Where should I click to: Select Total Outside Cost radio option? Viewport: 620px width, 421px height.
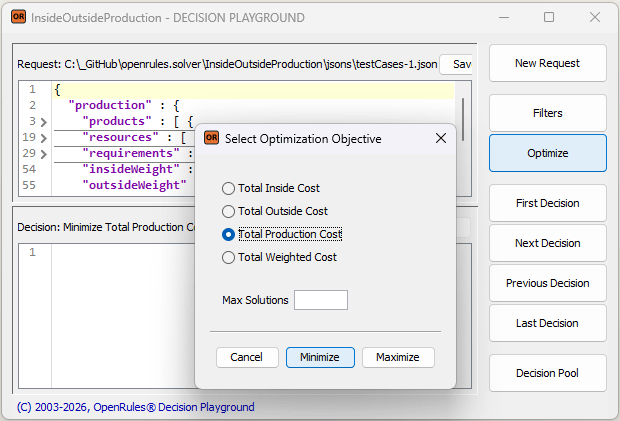click(x=229, y=211)
